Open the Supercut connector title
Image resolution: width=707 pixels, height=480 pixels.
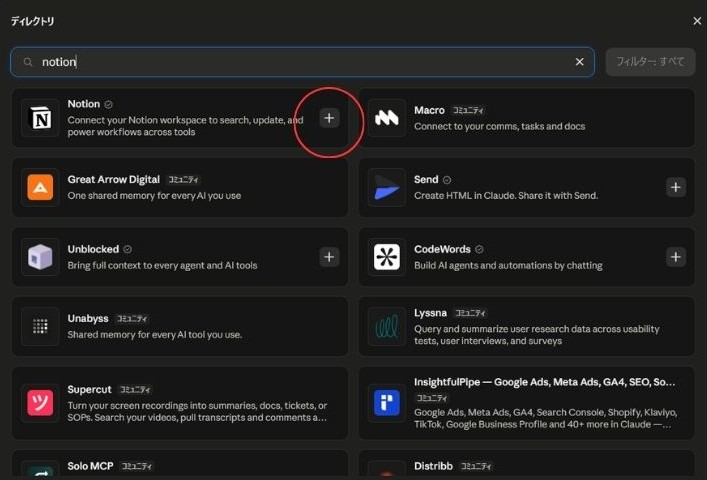click(x=89, y=389)
